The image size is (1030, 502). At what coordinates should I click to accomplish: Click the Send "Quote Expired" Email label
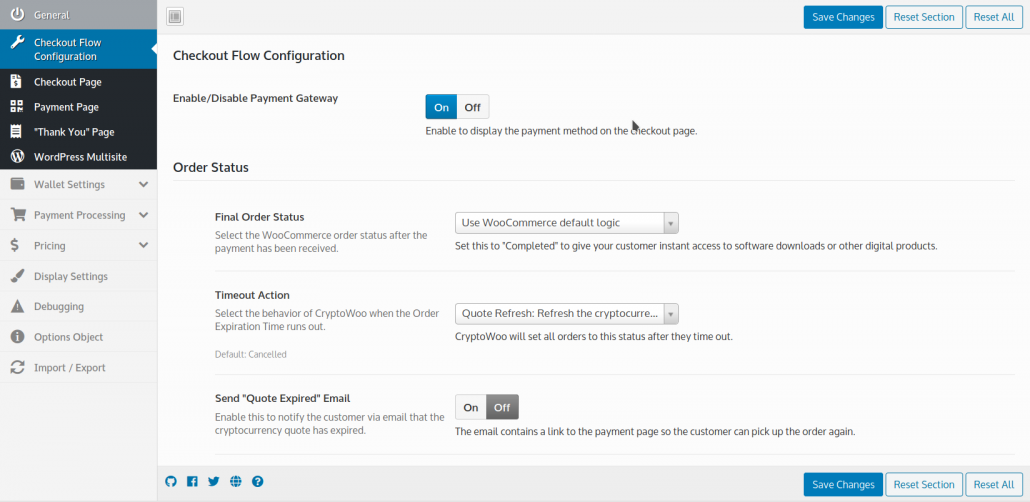282,398
